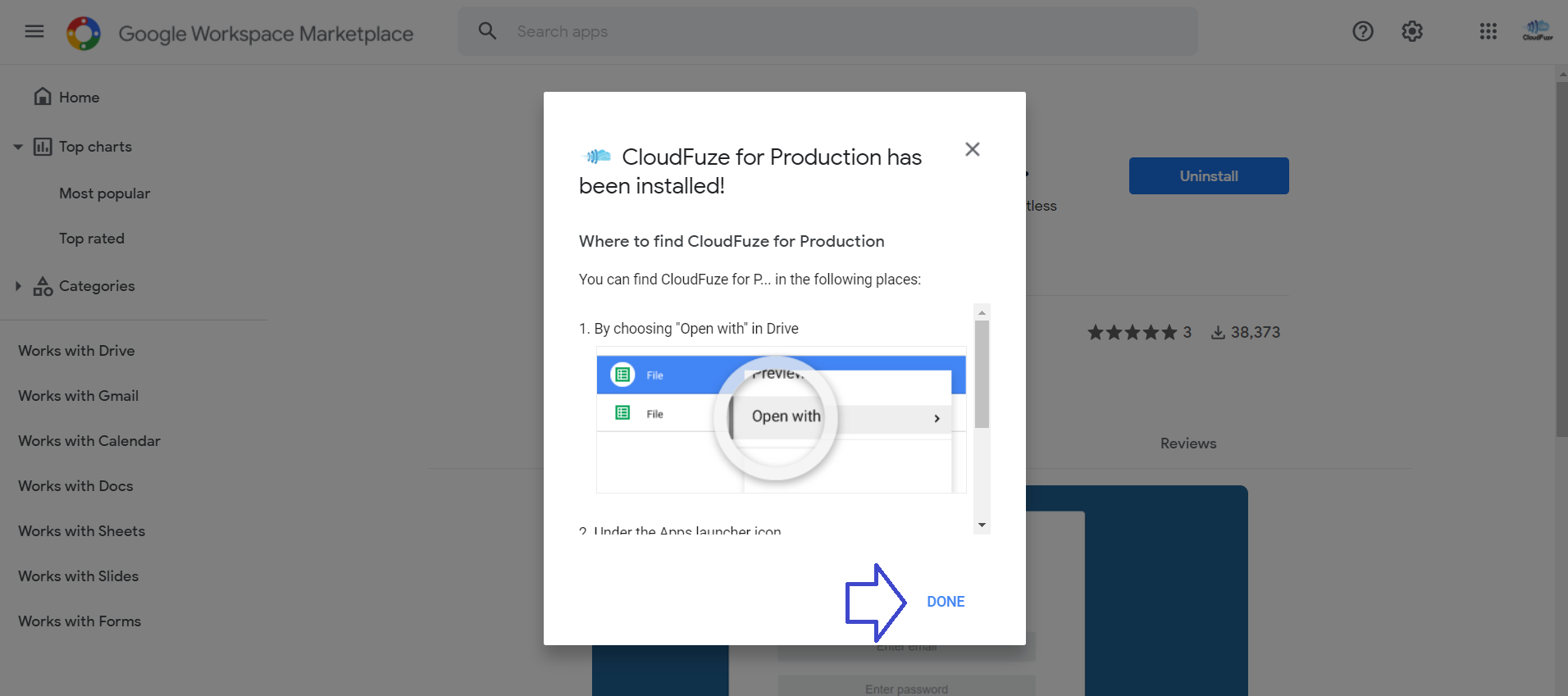Image resolution: width=1568 pixels, height=696 pixels.
Task: Filter by Works with Drive
Action: pyautogui.click(x=76, y=351)
